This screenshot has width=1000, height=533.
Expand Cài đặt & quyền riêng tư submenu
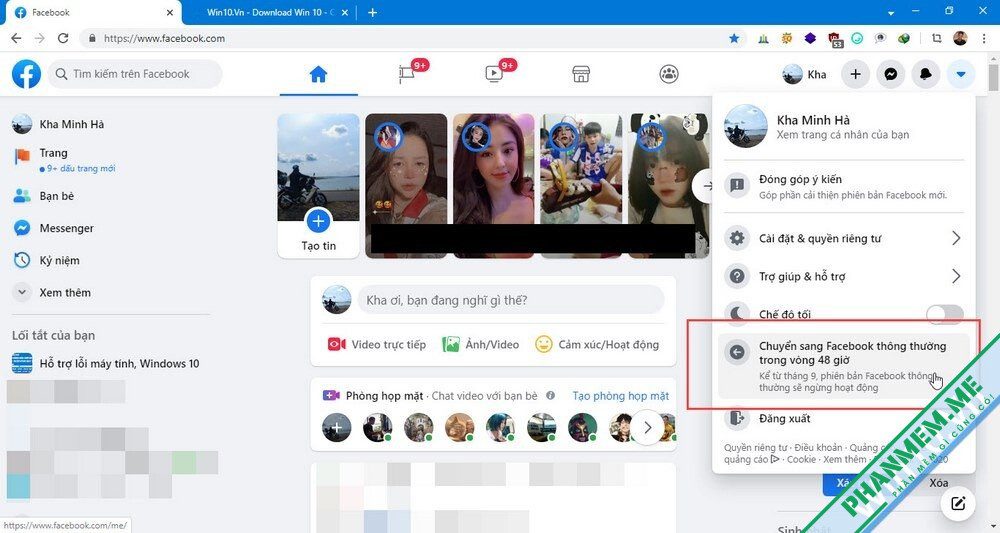pyautogui.click(x=843, y=238)
